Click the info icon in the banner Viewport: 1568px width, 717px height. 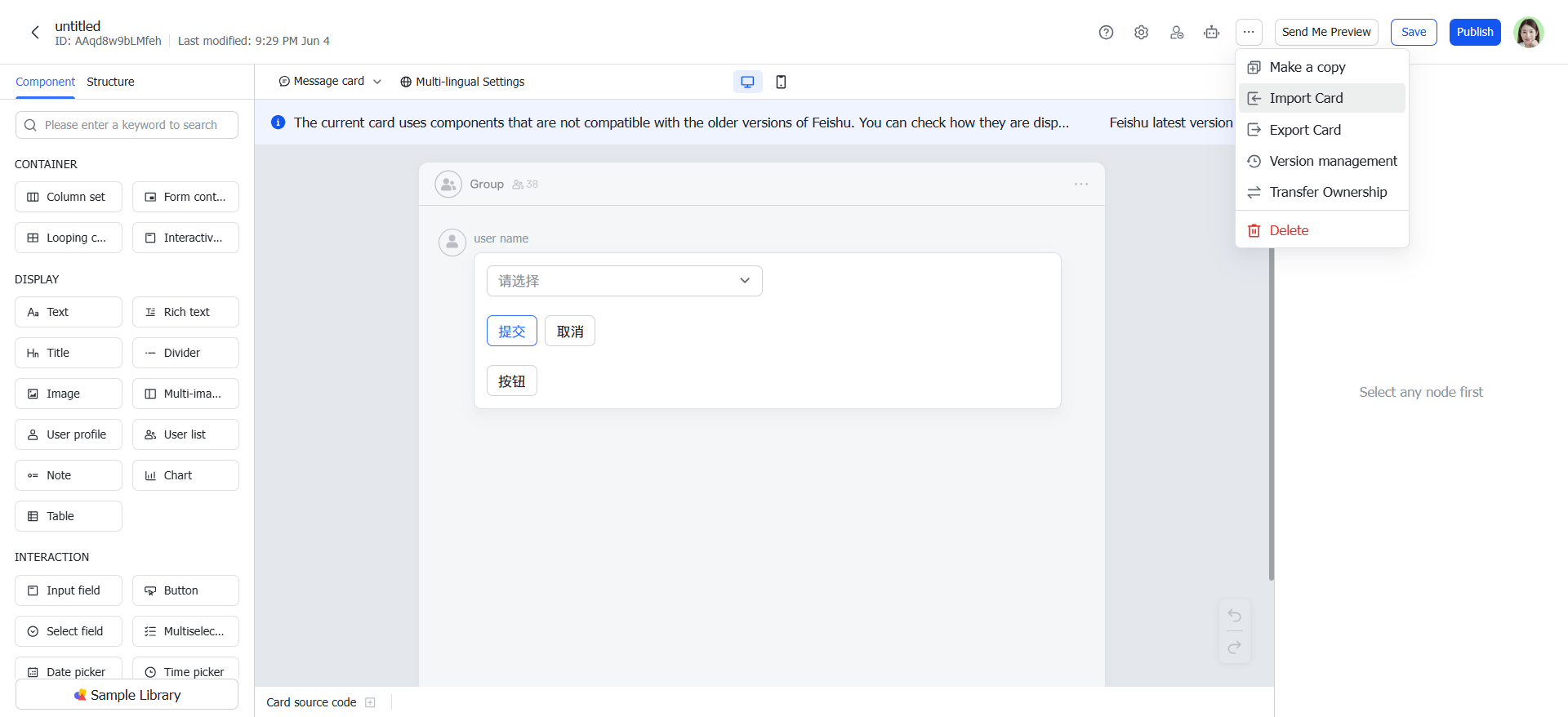[278, 122]
